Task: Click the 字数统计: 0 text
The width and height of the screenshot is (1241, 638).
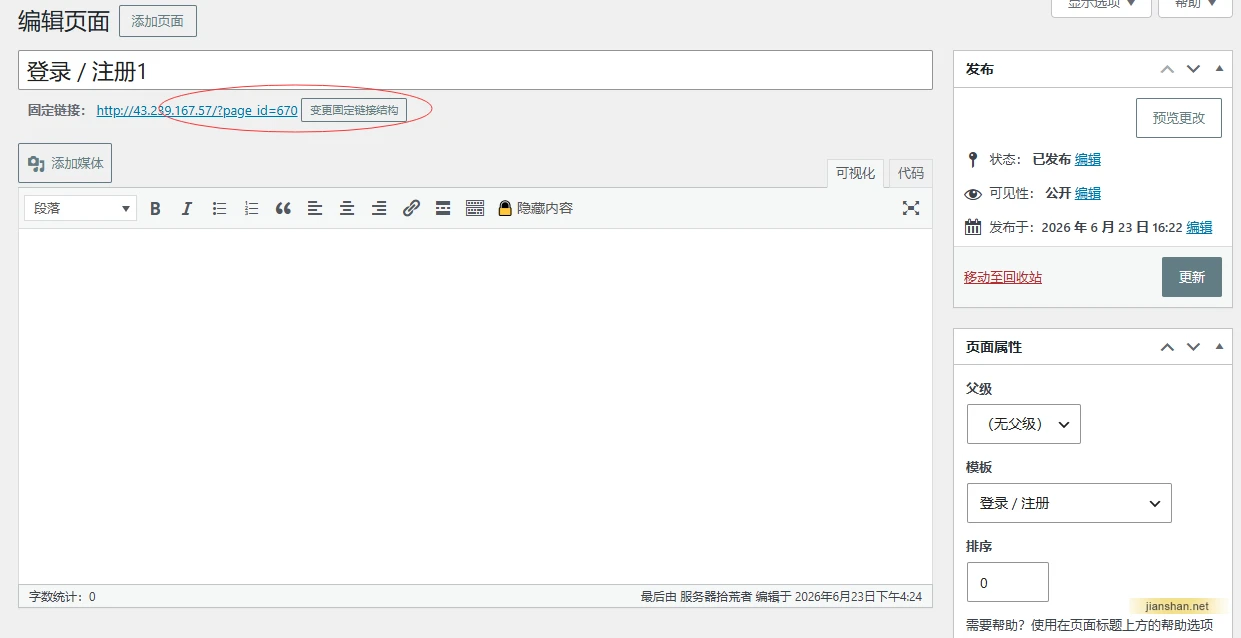Action: 62,596
